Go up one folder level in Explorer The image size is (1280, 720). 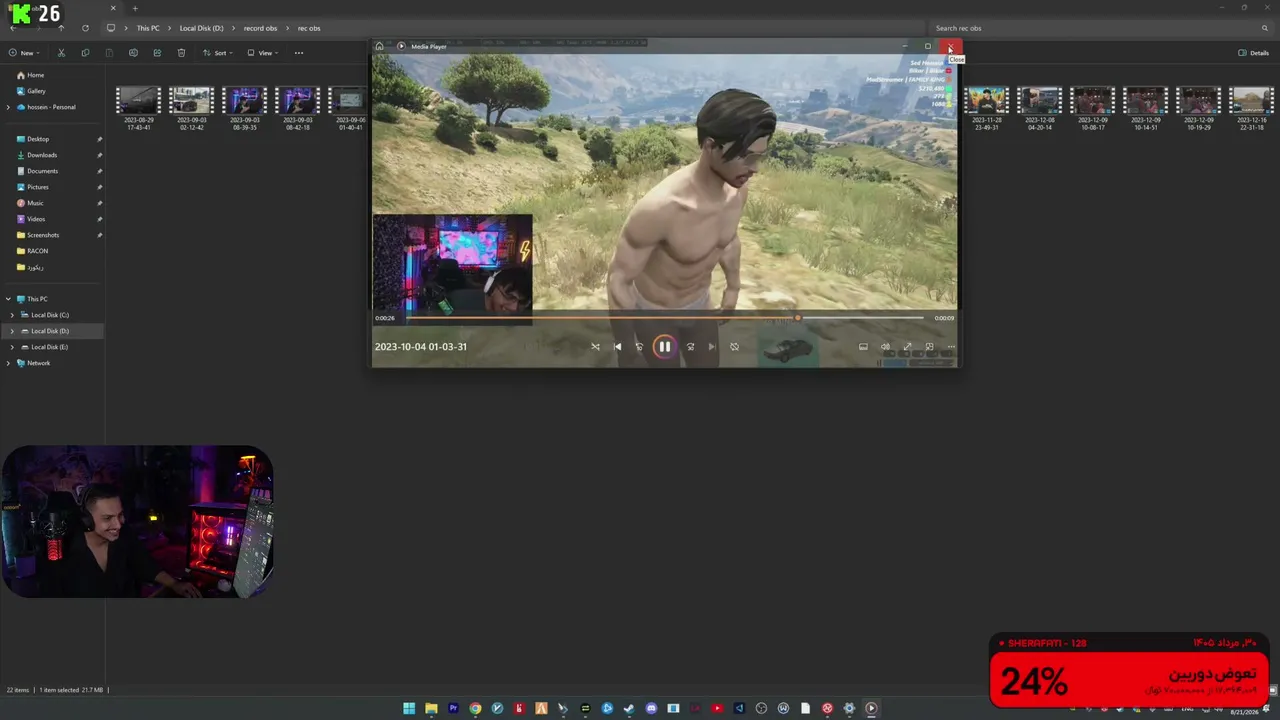coord(61,28)
